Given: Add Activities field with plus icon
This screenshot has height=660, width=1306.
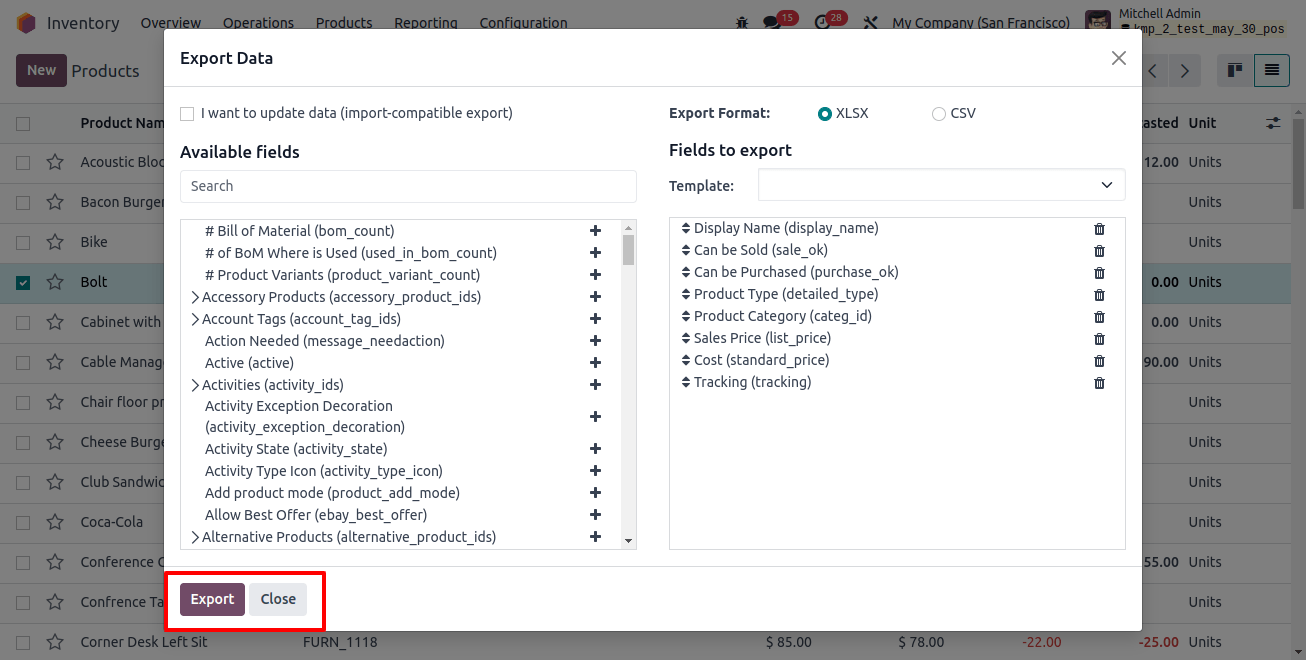Looking at the screenshot, I should pos(595,385).
